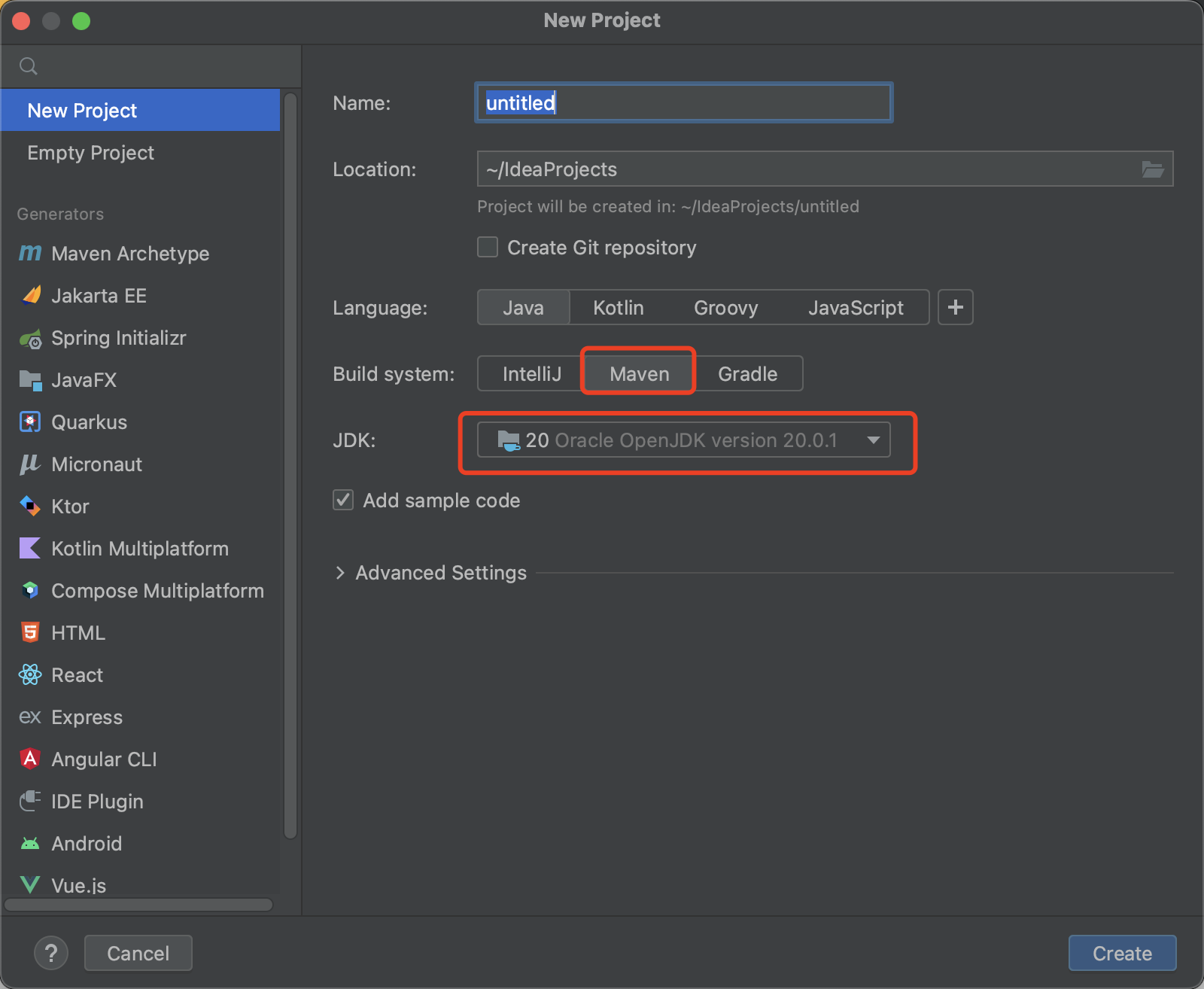This screenshot has height=989, width=1204.
Task: Select Kotlin language option
Action: coord(619,308)
